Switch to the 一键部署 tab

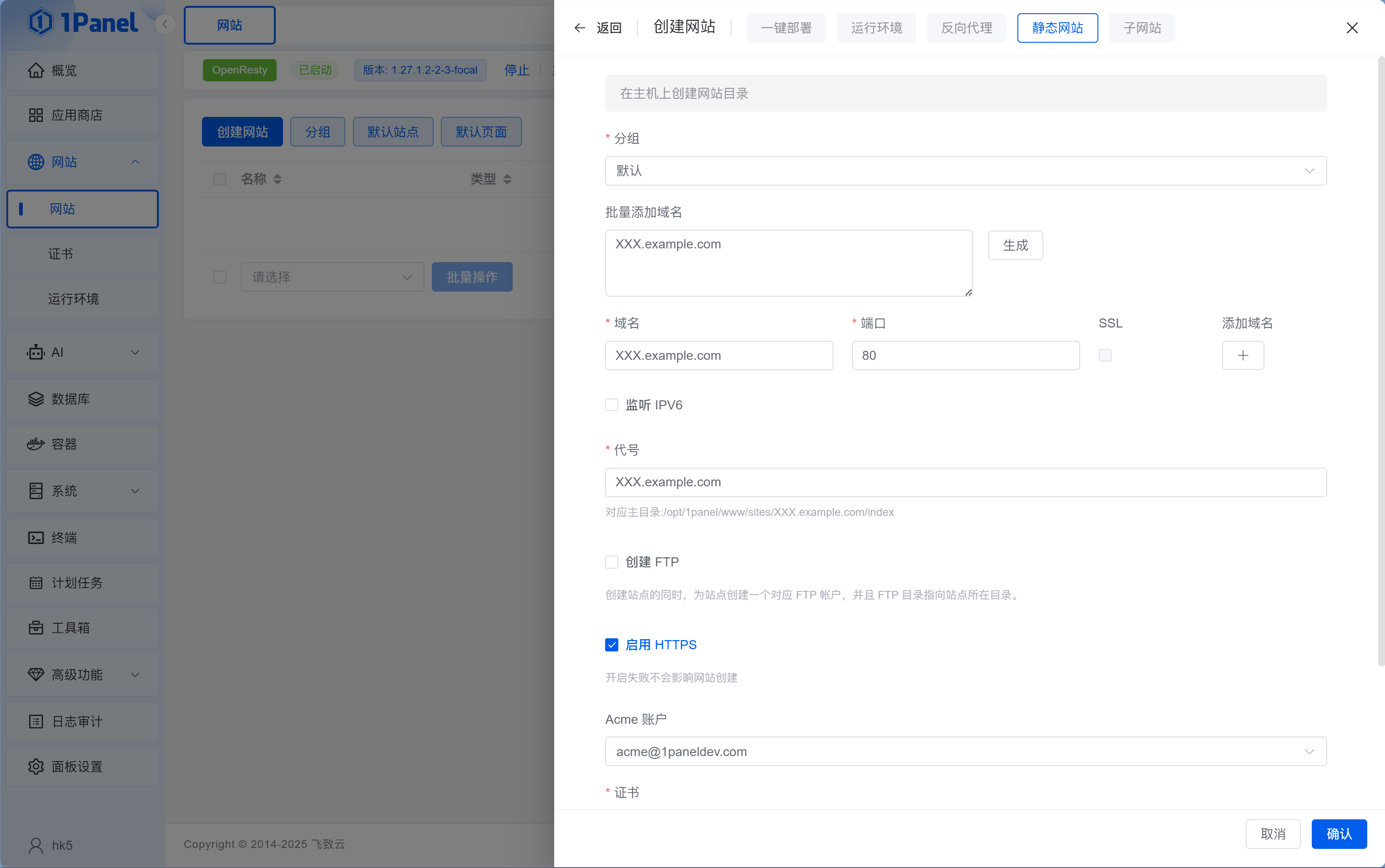point(786,28)
